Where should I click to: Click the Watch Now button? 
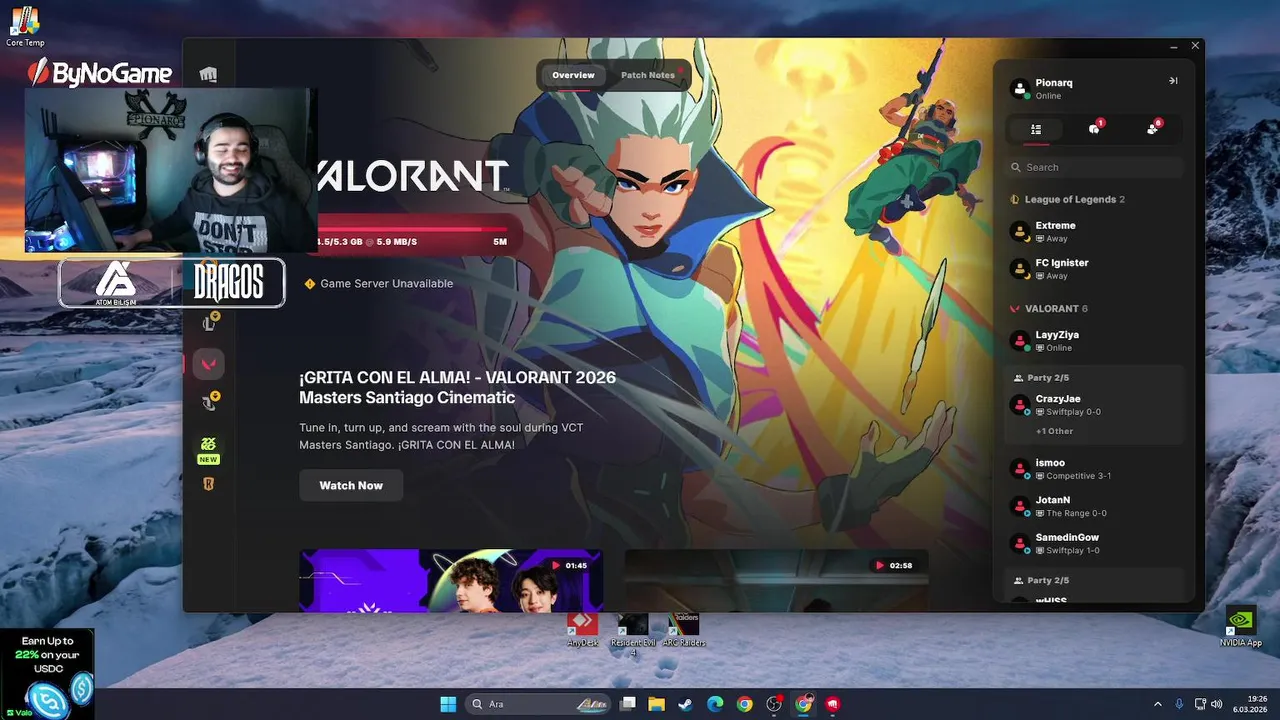[x=351, y=485]
